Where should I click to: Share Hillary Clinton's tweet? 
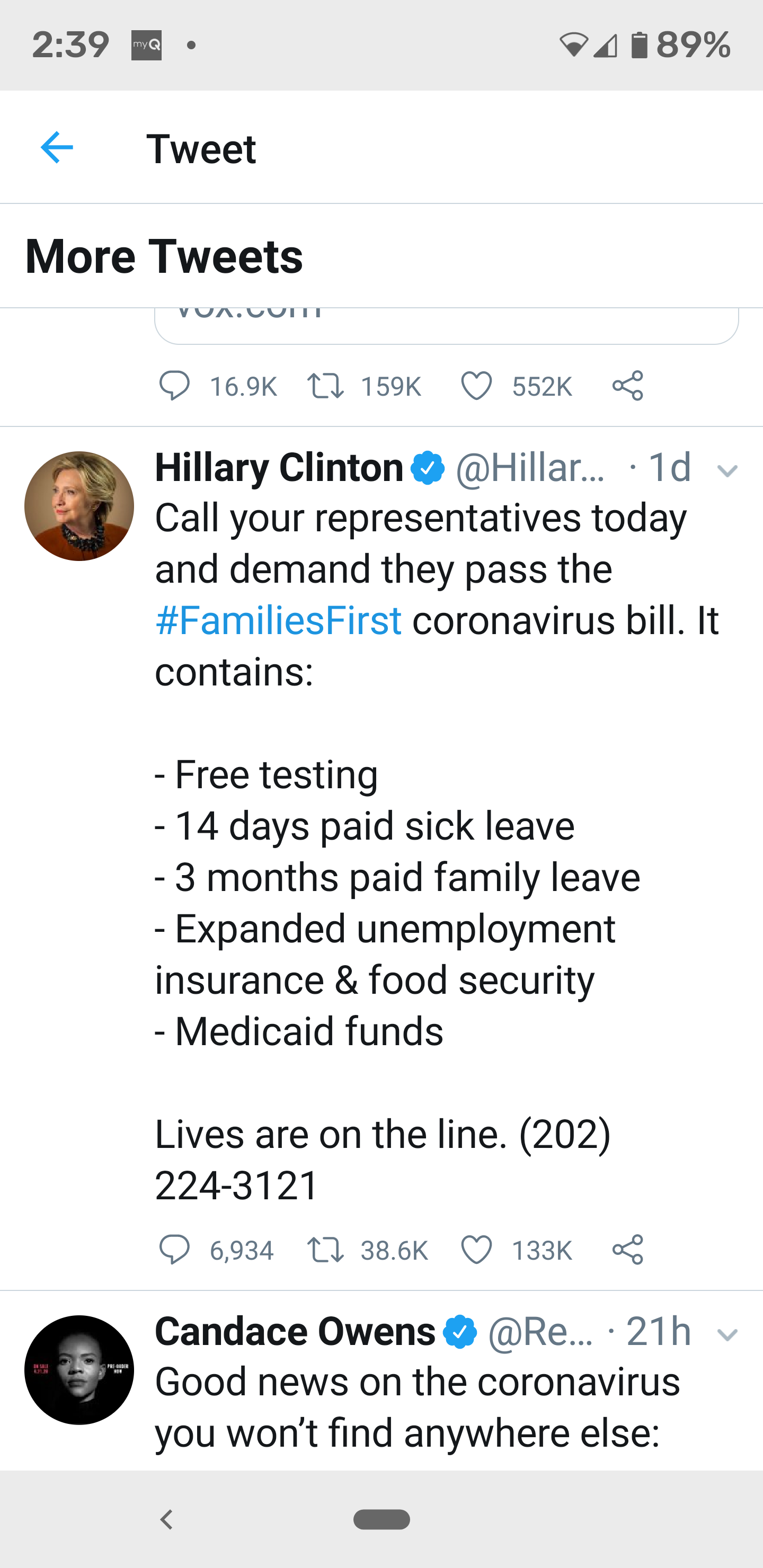click(628, 1250)
